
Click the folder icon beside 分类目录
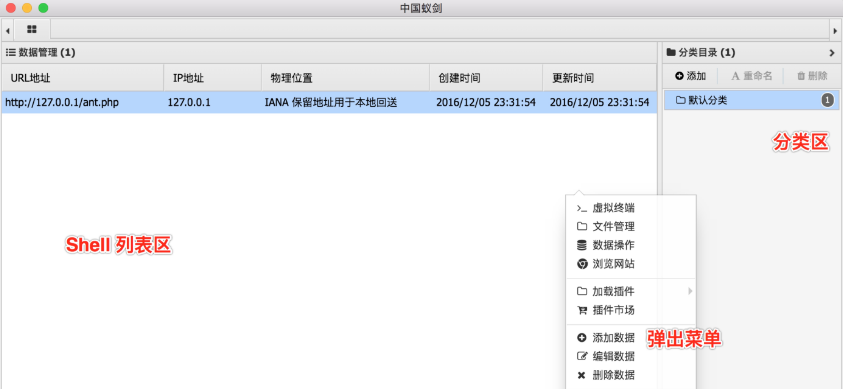(x=671, y=53)
